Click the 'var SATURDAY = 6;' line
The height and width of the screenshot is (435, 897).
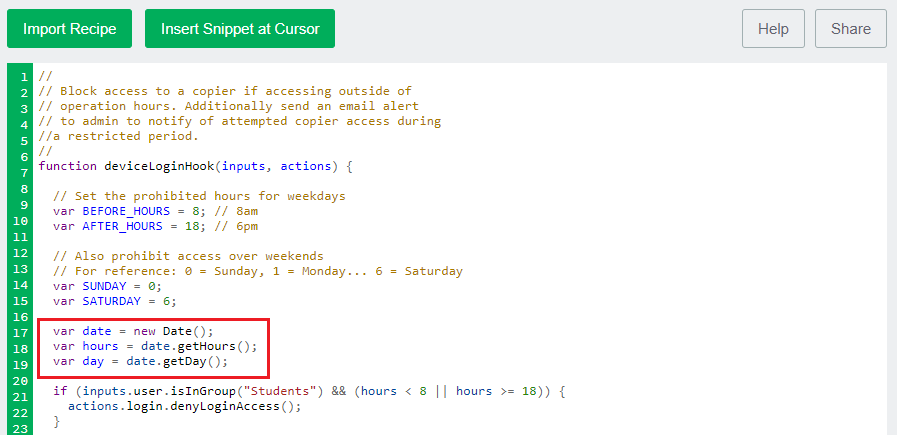coord(115,300)
